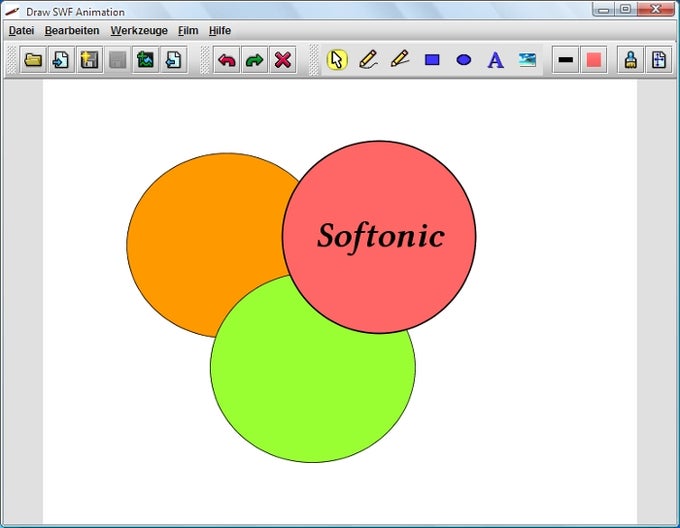Image resolution: width=680 pixels, height=528 pixels.
Task: Click the Softonic text on canvas
Action: 381,237
